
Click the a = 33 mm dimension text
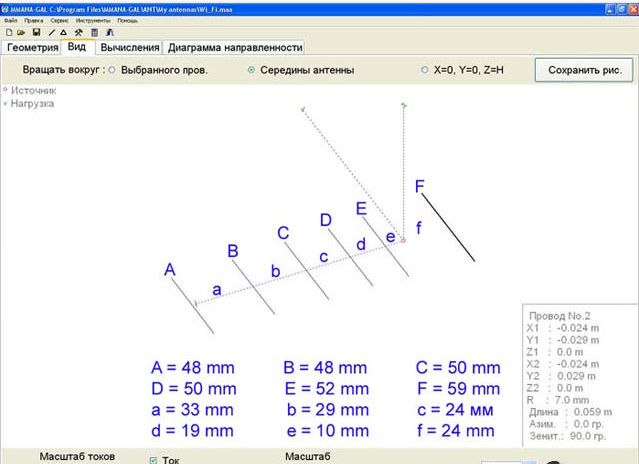[192, 410]
